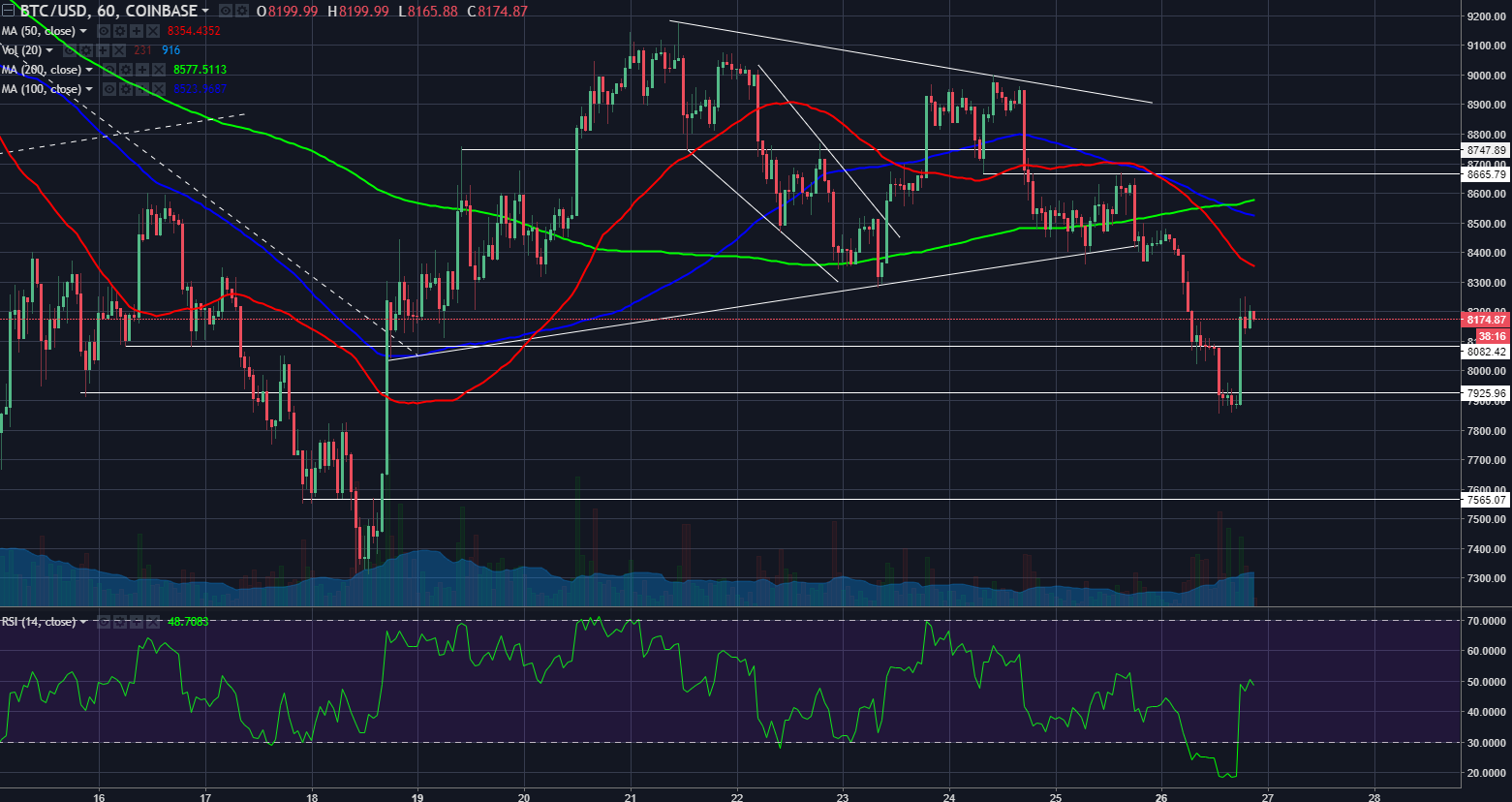This screenshot has width=1512, height=802.
Task: Click the MA (200, close) legend label
Action: [x=42, y=70]
